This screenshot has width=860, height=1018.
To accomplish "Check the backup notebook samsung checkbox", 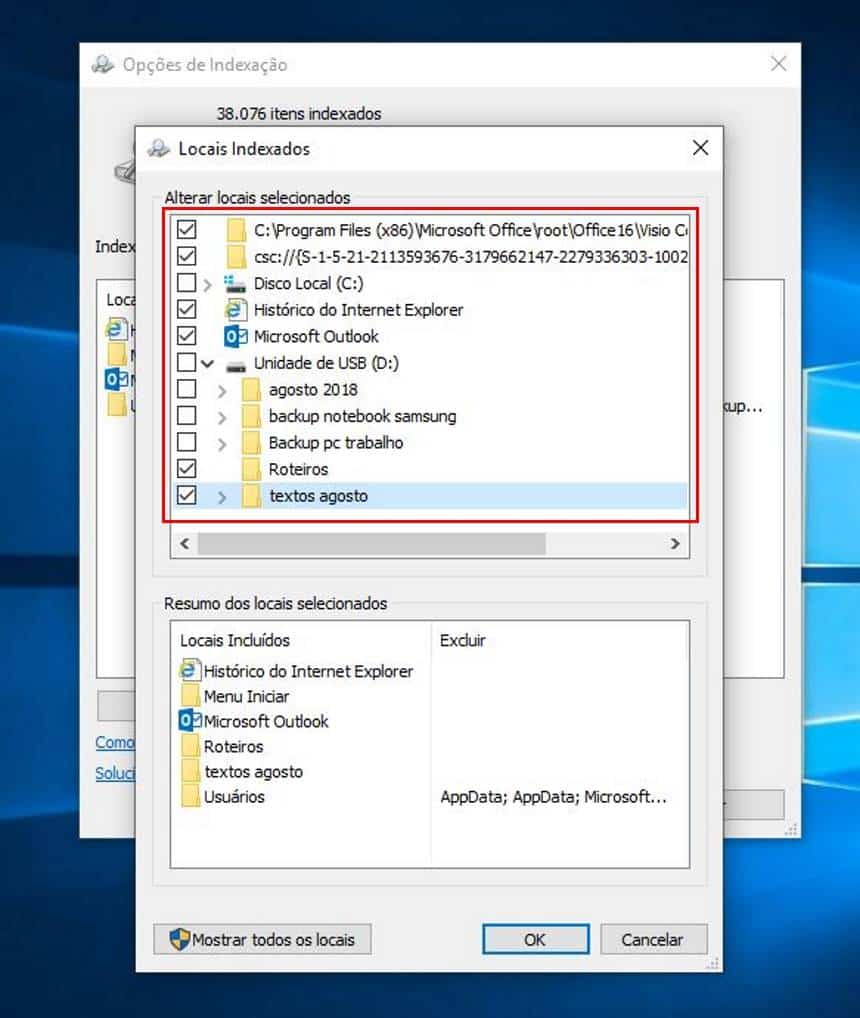I will pyautogui.click(x=186, y=416).
